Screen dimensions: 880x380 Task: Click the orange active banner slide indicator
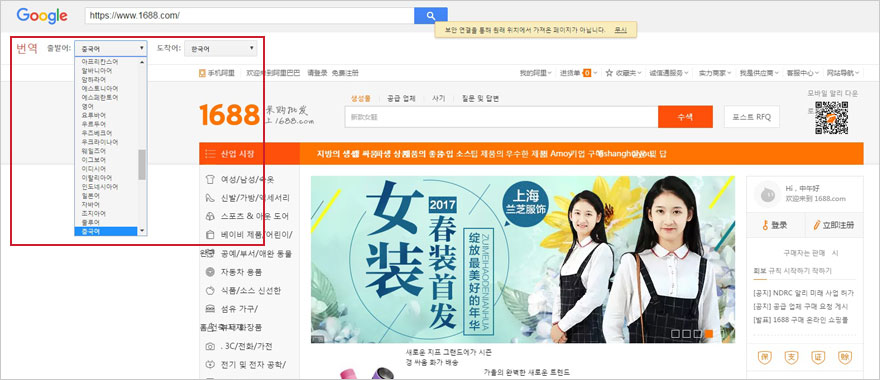pyautogui.click(x=709, y=333)
